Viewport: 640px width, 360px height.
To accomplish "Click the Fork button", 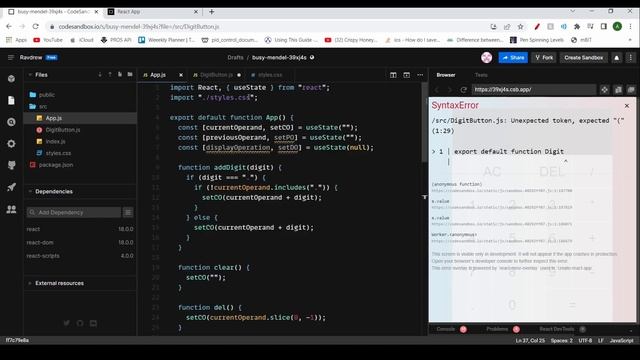I will pyautogui.click(x=544, y=58).
